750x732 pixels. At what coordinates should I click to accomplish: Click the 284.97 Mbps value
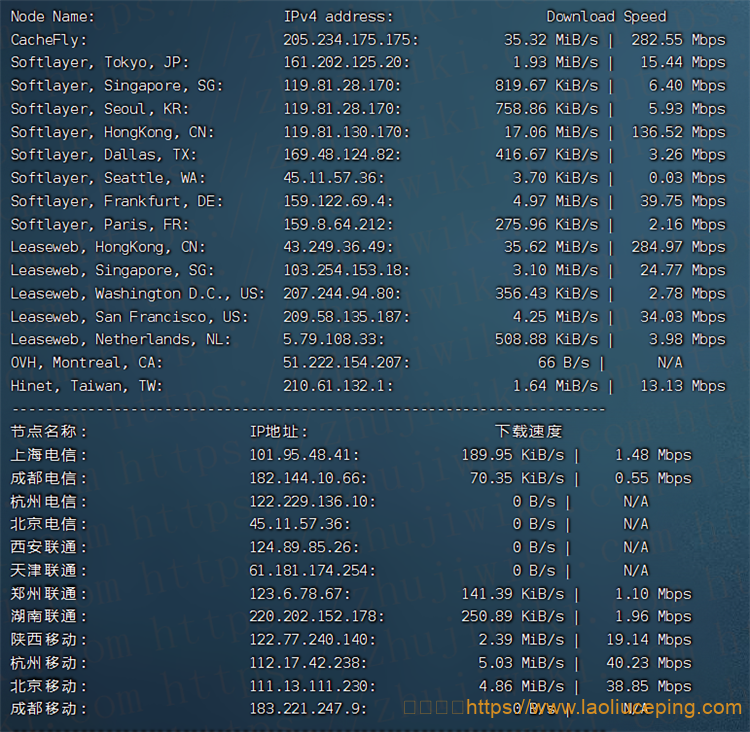pos(678,247)
